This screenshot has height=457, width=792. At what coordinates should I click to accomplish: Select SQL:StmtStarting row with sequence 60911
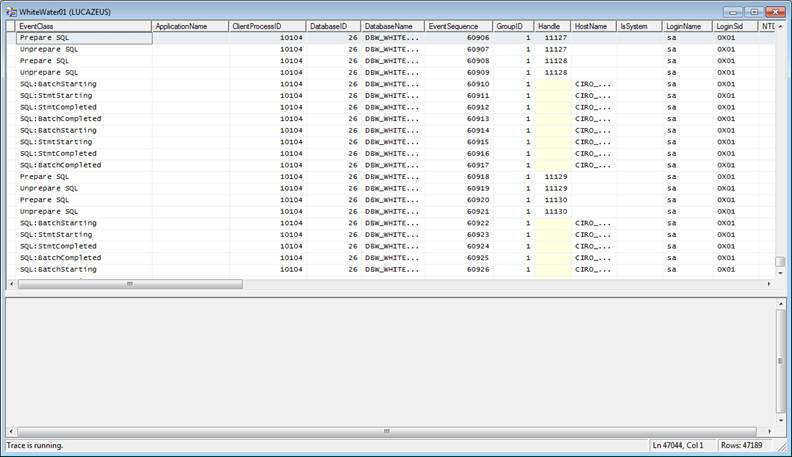[390, 96]
